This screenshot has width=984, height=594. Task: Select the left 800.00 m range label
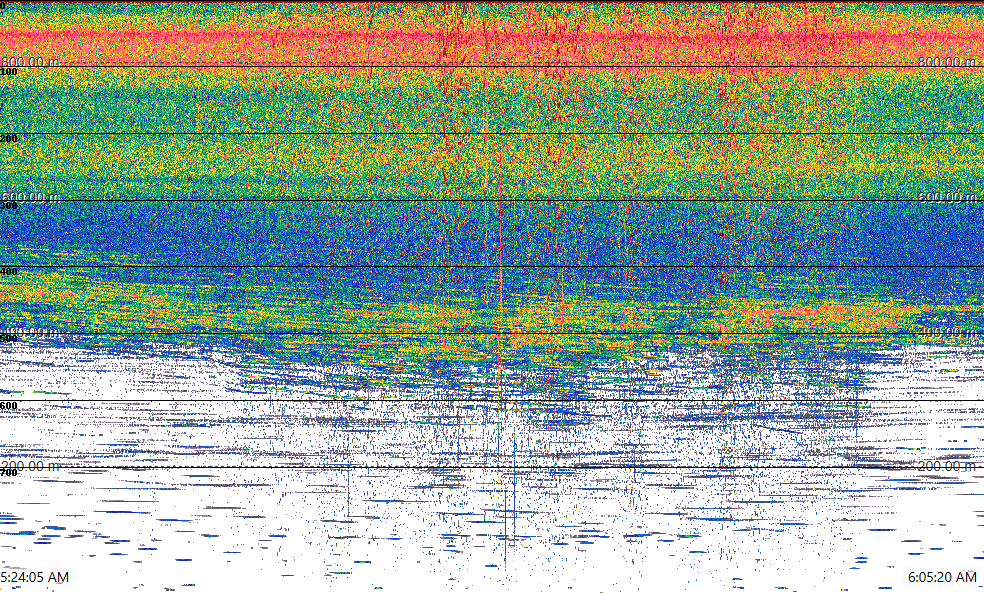(x=30, y=62)
